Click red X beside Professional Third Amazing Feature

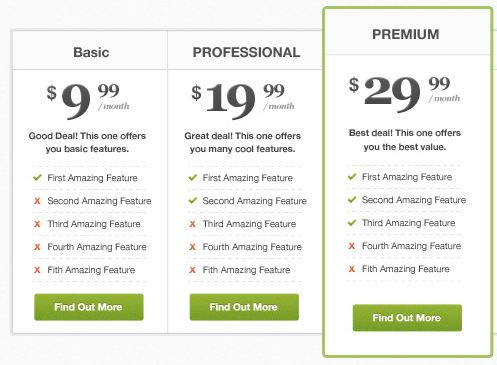pos(193,224)
